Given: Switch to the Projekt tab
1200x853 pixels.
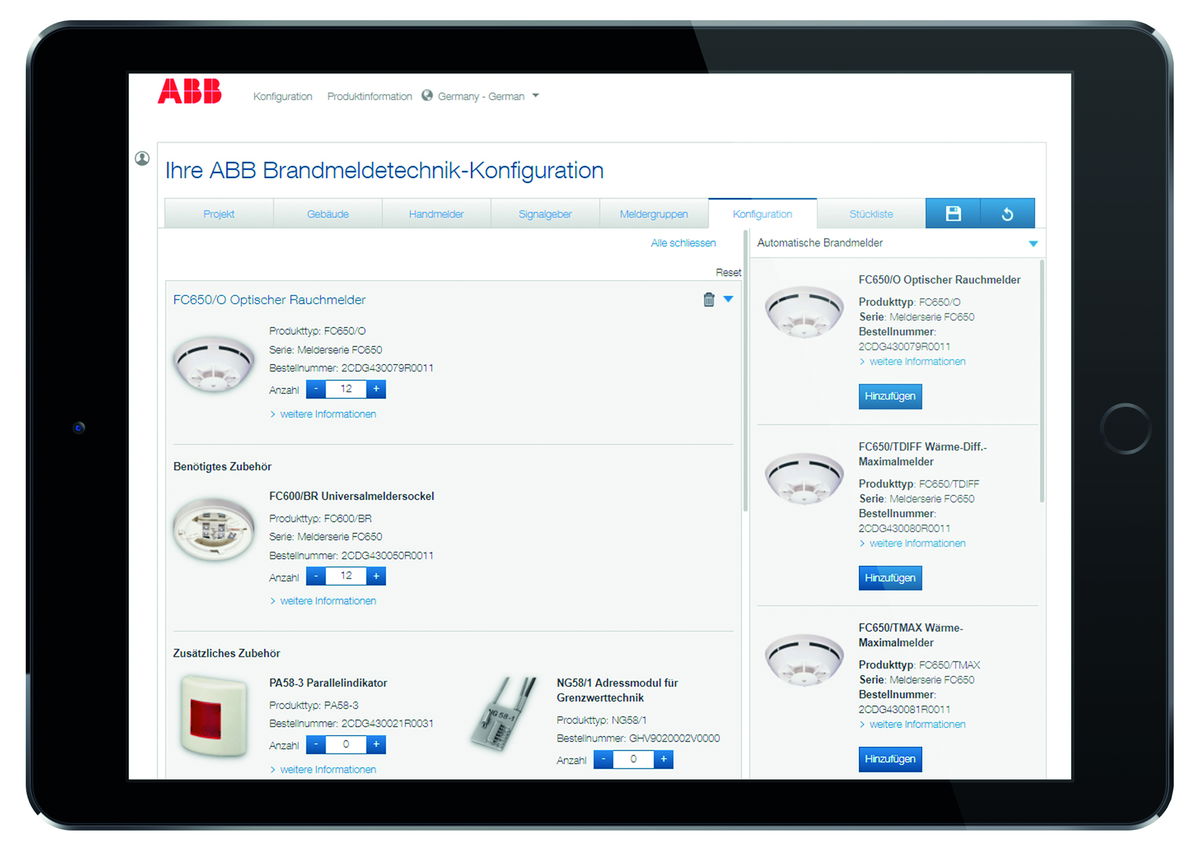Looking at the screenshot, I should click(219, 214).
